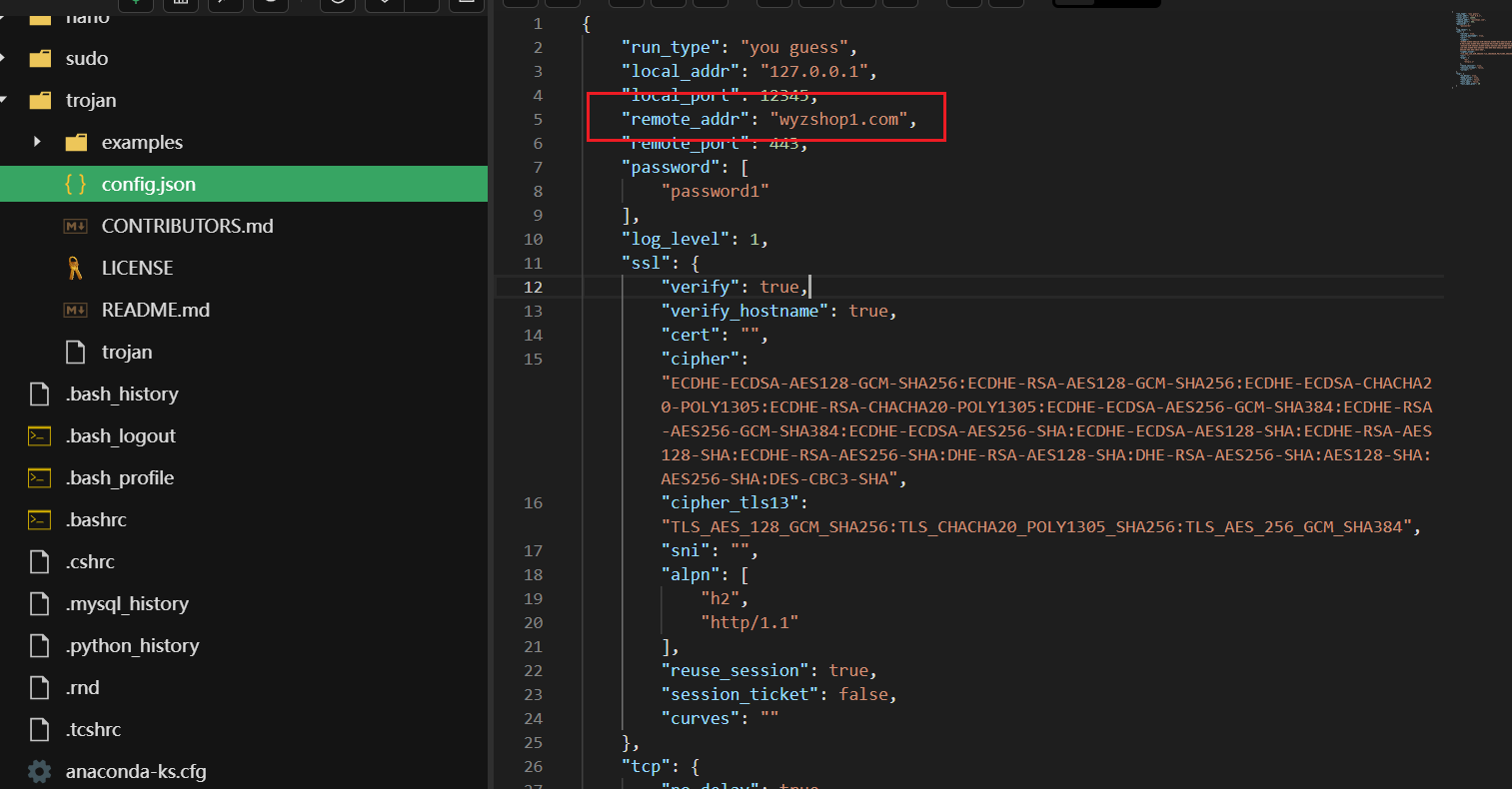Click the "127.0.0.1" local address value
Screen dimensions: 1512x789
click(x=814, y=71)
